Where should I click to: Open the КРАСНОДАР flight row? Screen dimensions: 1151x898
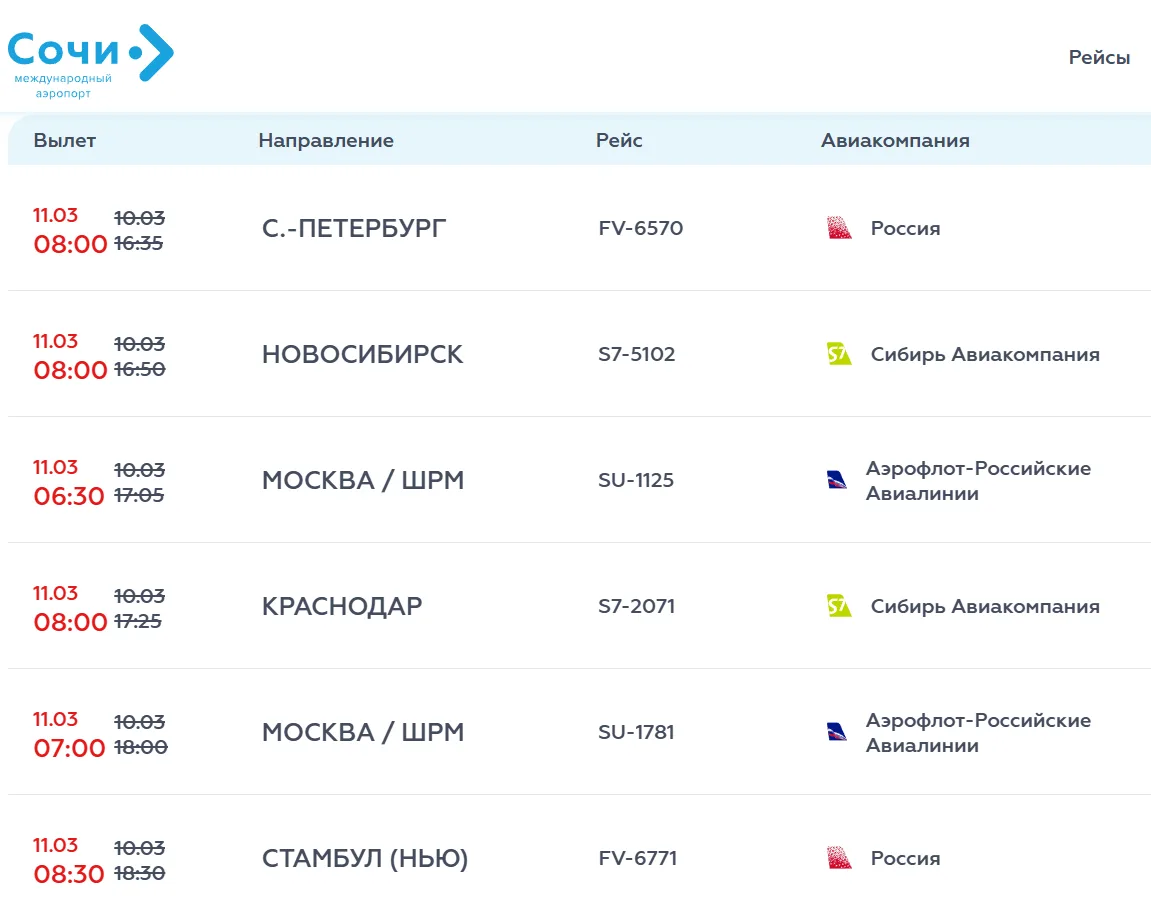click(342, 607)
